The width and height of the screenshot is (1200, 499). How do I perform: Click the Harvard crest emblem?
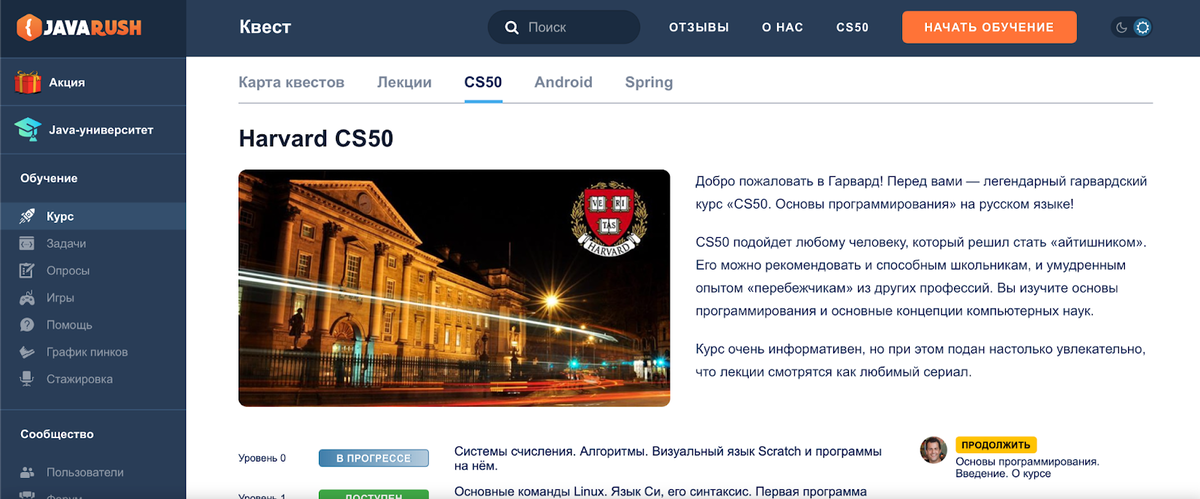pos(608,219)
